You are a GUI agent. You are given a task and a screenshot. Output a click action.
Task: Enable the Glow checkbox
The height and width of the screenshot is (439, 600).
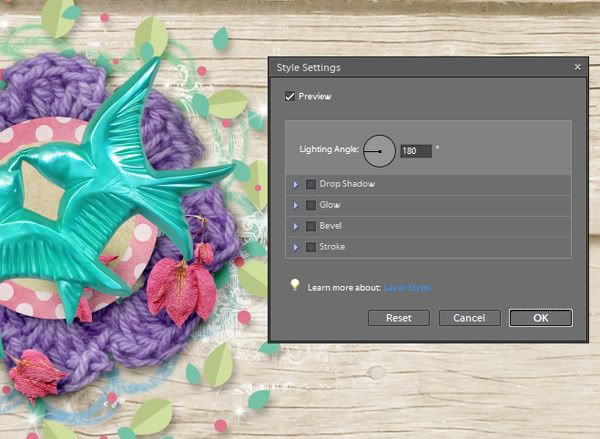(x=311, y=205)
